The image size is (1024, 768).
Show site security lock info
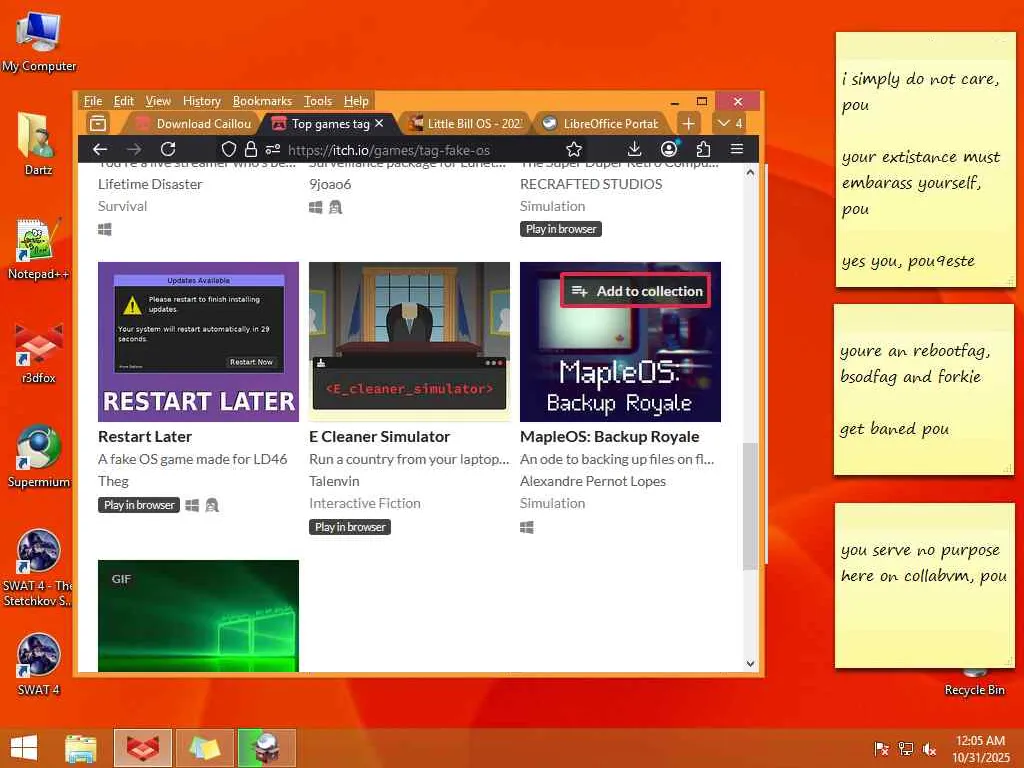click(x=250, y=150)
